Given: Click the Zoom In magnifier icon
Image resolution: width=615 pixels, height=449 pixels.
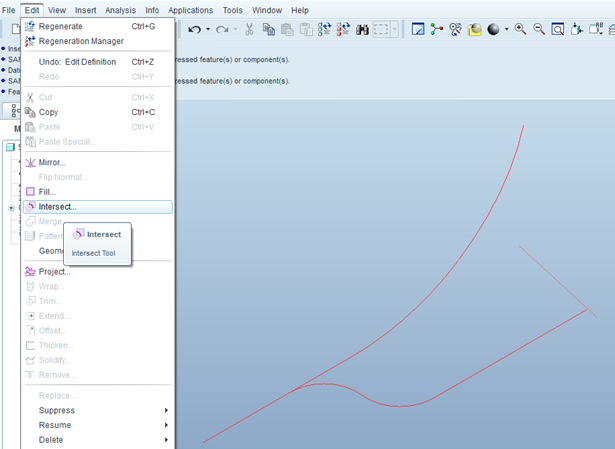Looking at the screenshot, I should point(520,29).
